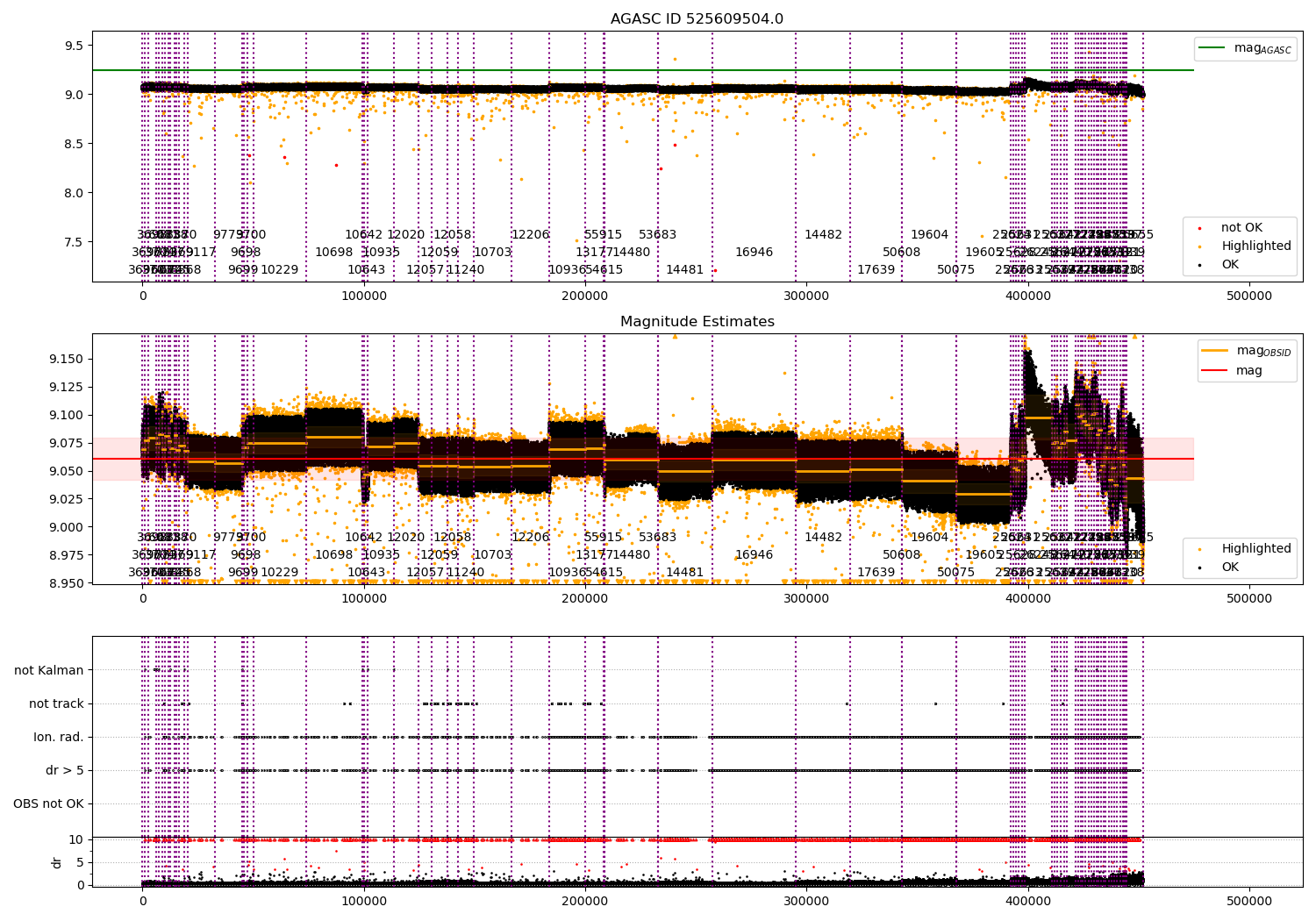Click the 9.075 tick on middle plot
Image resolution: width=1316 pixels, height=921 pixels.
pyautogui.click(x=66, y=443)
